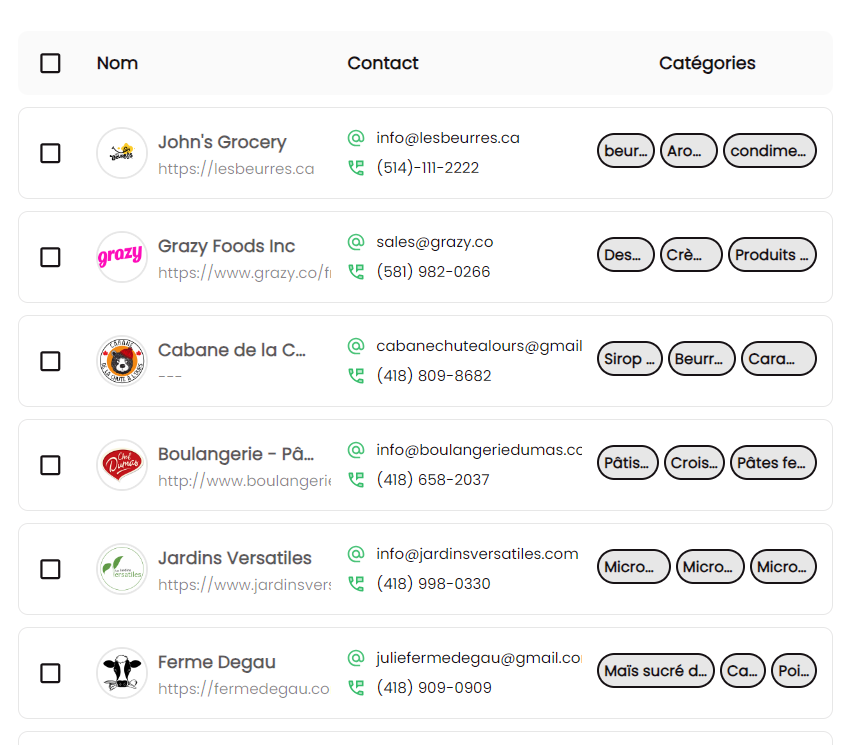Open the https://lesbeurres.ca link

coord(236,169)
